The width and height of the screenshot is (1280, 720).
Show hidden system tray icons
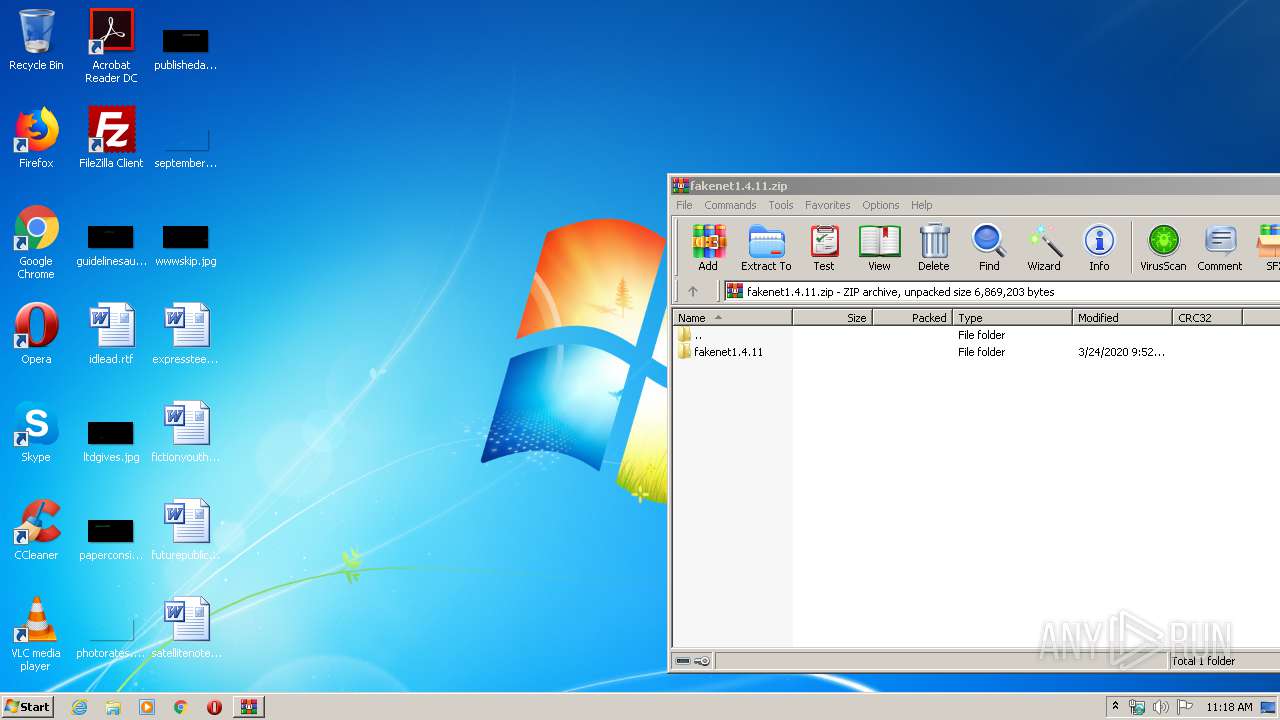tap(1115, 706)
